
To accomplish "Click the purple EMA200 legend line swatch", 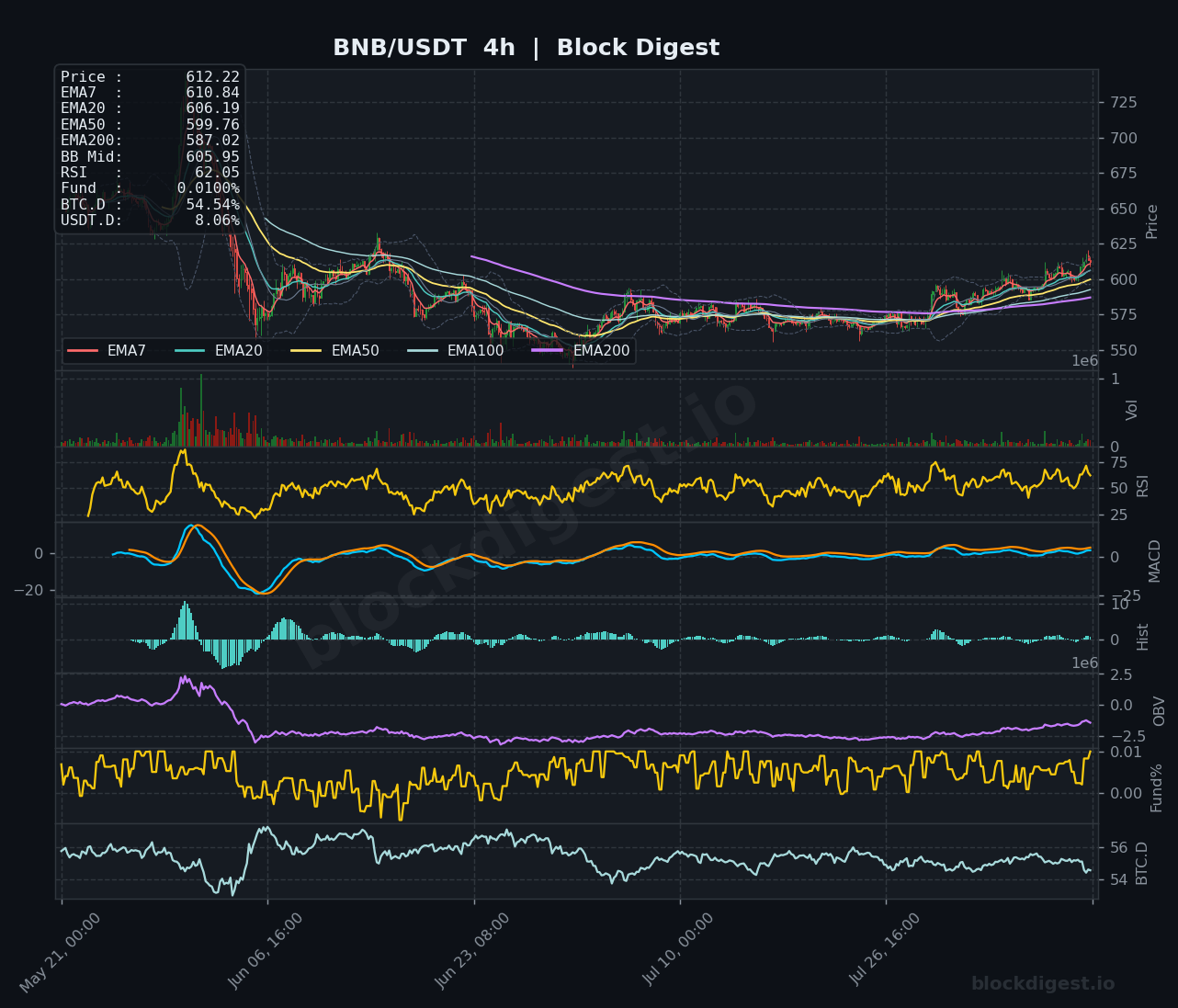I will coord(549,351).
